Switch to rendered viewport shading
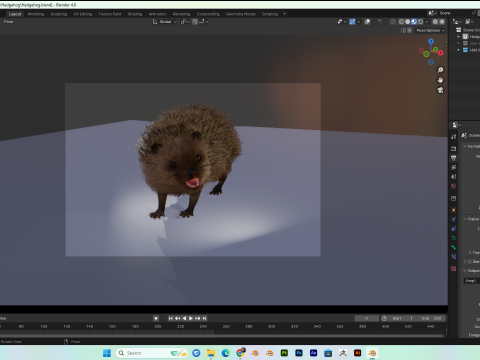Screen dimensions: 480x360 [x=421, y=22]
